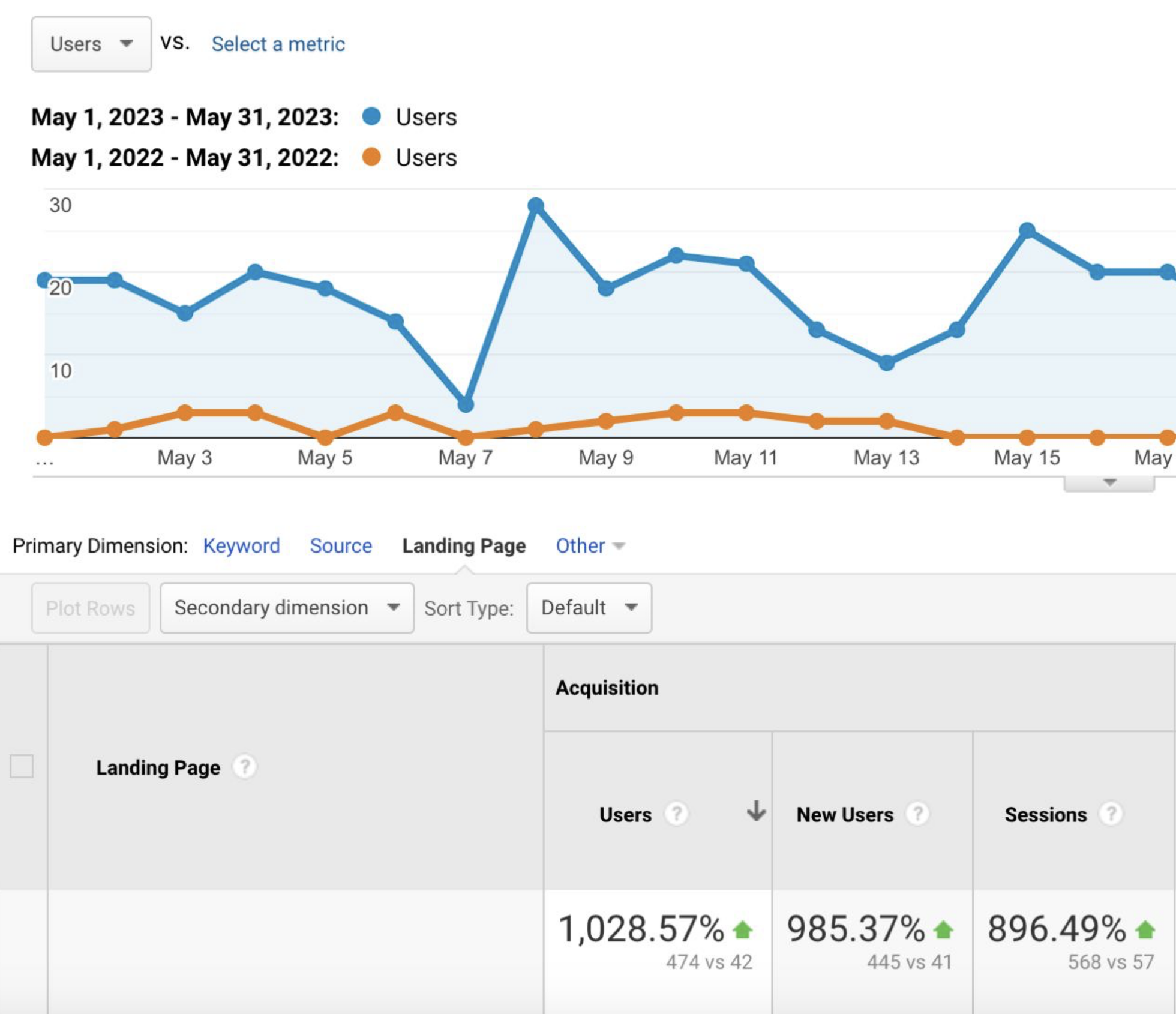
Task: Click the '568 vs 57' comparison text
Action: point(1111,962)
